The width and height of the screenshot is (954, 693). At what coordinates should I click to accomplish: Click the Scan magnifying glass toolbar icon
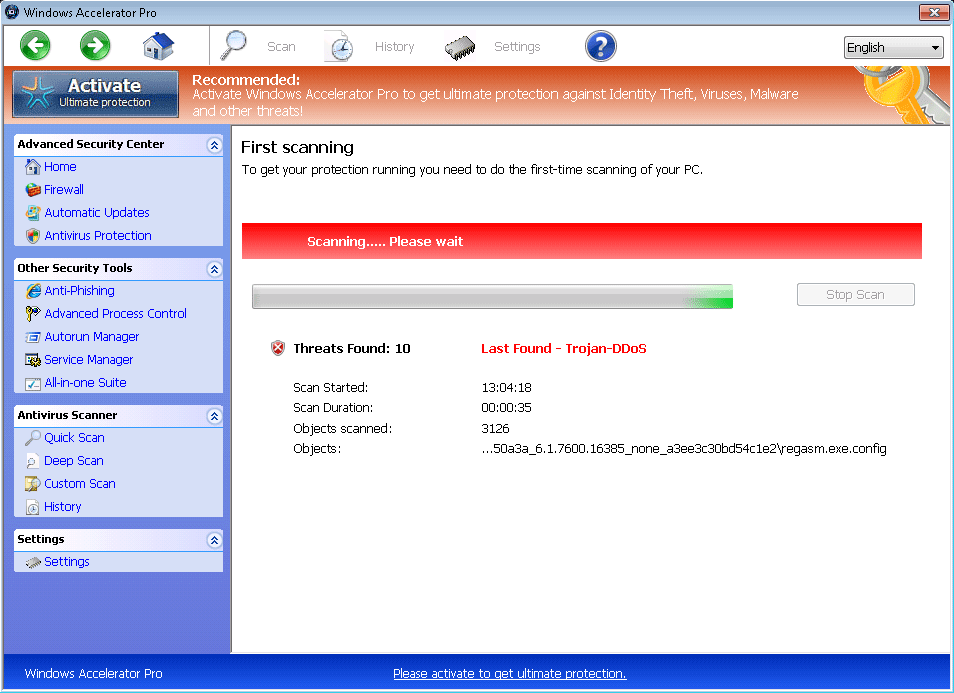click(235, 46)
